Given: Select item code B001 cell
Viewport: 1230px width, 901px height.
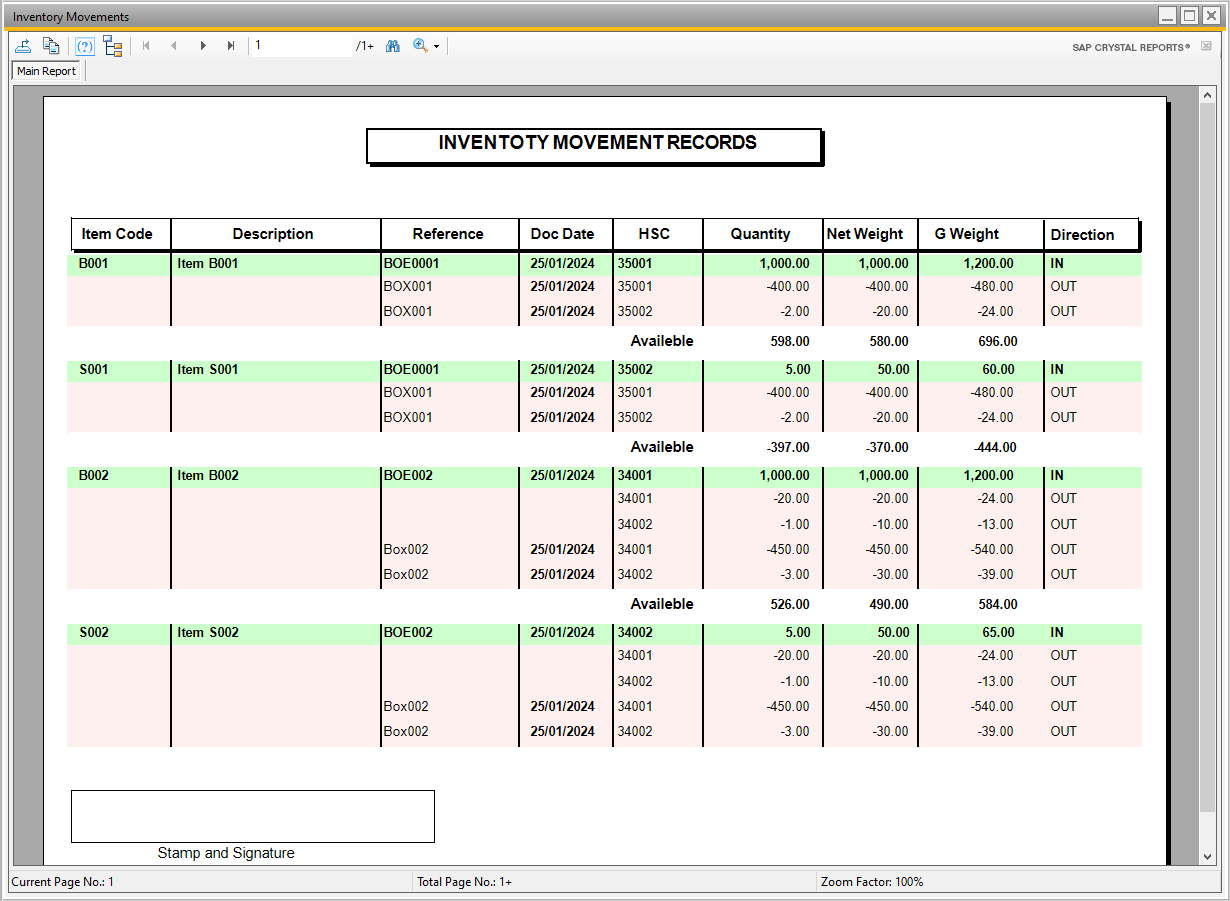Looking at the screenshot, I should tap(93, 264).
